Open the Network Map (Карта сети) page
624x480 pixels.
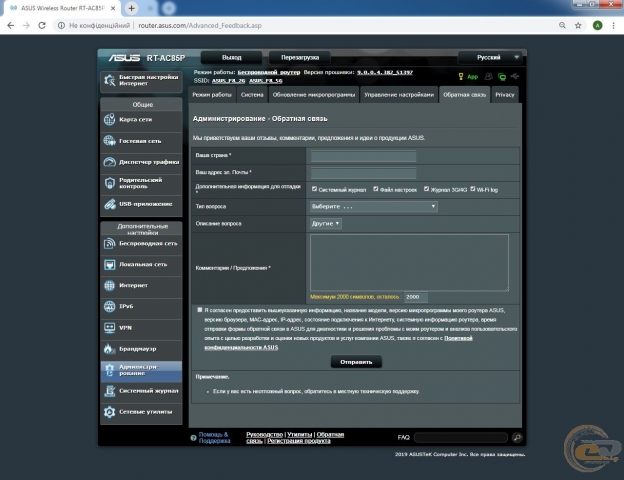click(141, 120)
